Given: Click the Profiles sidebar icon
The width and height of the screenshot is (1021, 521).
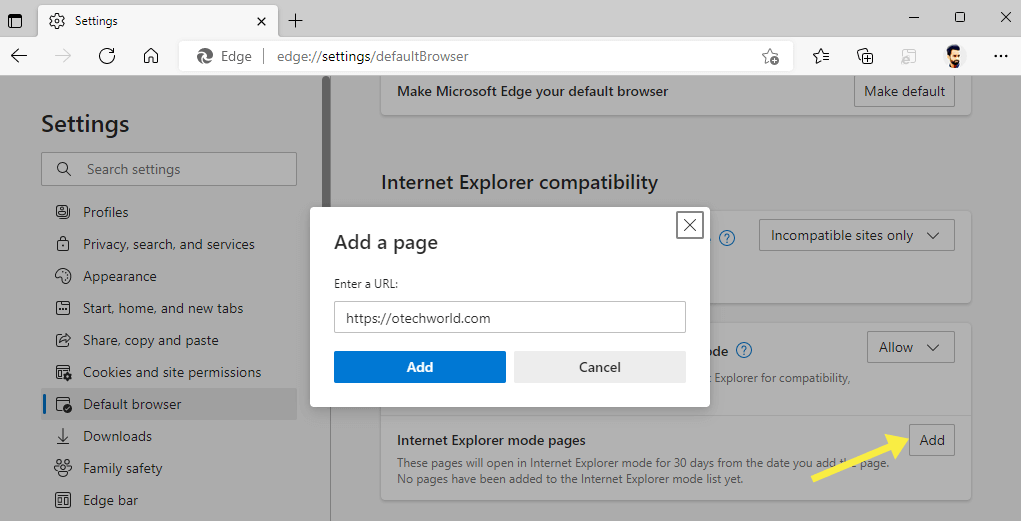Looking at the screenshot, I should (x=63, y=212).
